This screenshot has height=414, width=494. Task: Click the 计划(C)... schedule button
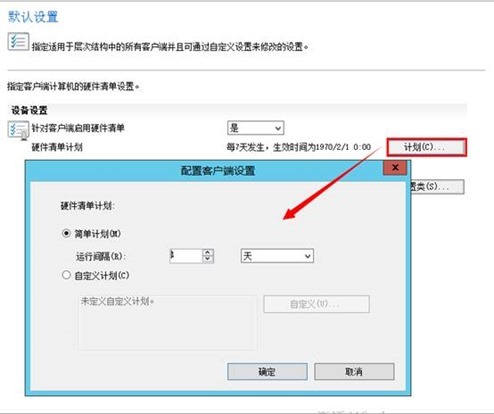[x=427, y=147]
